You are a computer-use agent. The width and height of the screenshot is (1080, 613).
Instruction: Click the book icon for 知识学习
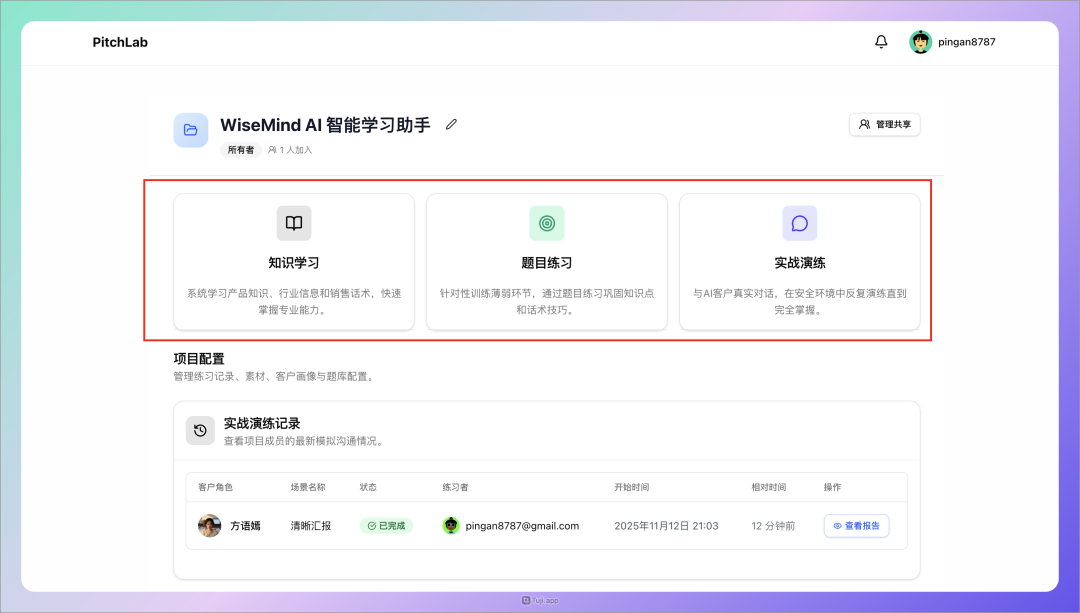[294, 223]
